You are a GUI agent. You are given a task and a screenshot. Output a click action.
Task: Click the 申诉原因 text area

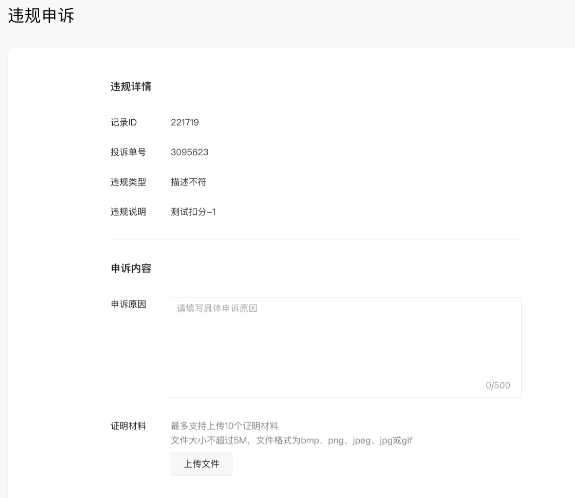point(345,347)
